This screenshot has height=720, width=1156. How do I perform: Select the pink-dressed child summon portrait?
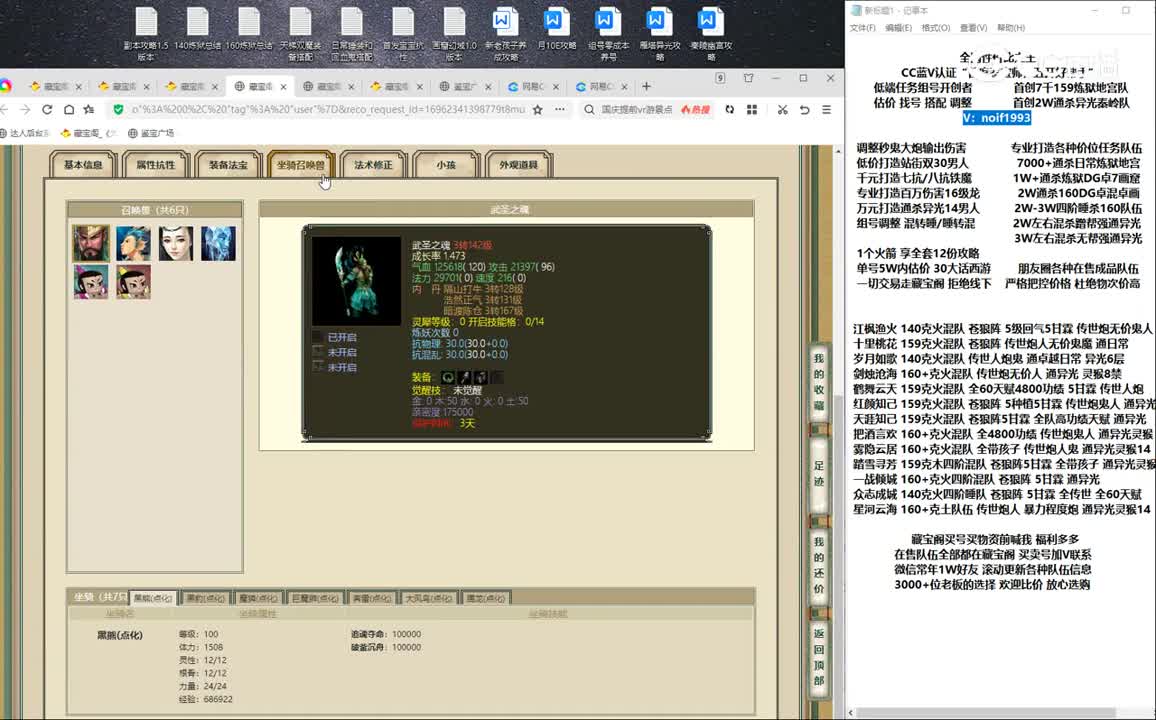91,282
